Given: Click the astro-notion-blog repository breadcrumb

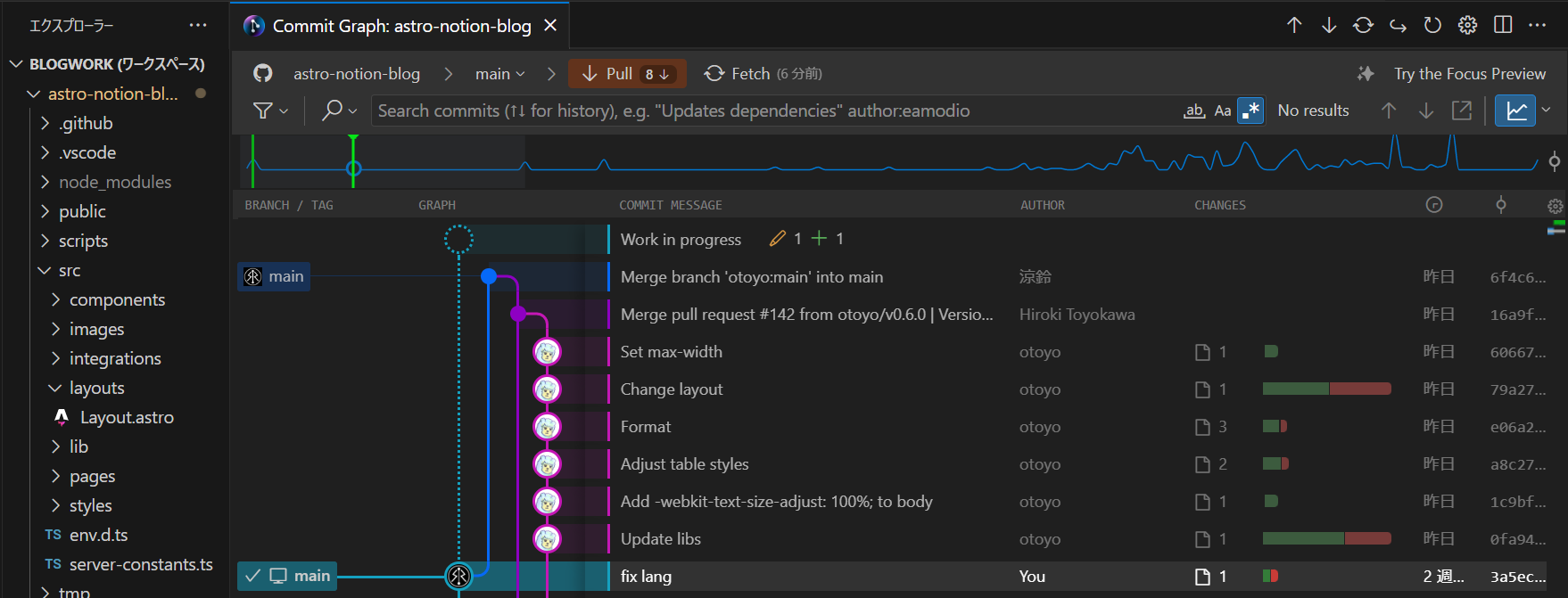Looking at the screenshot, I should tap(357, 74).
